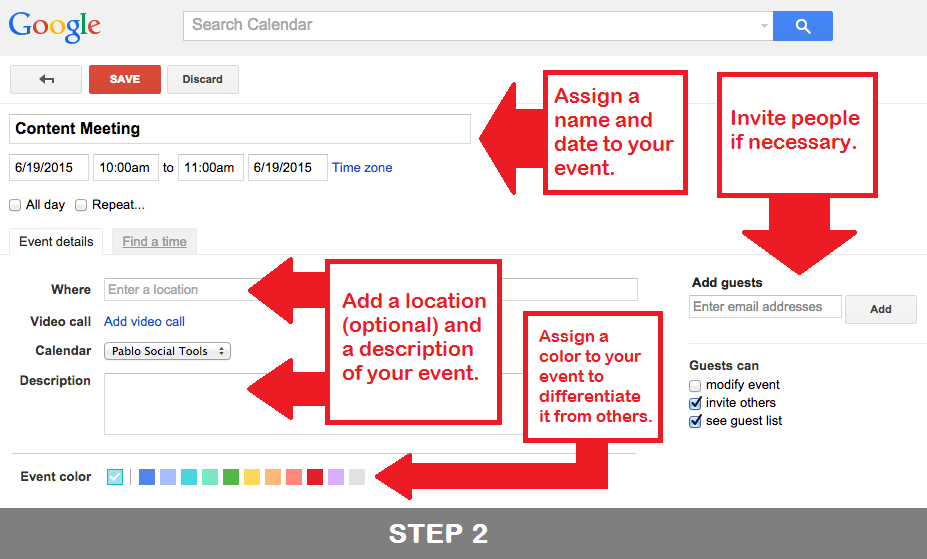This screenshot has width=927, height=559.
Task: Toggle the Repeat checkbox
Action: [81, 205]
